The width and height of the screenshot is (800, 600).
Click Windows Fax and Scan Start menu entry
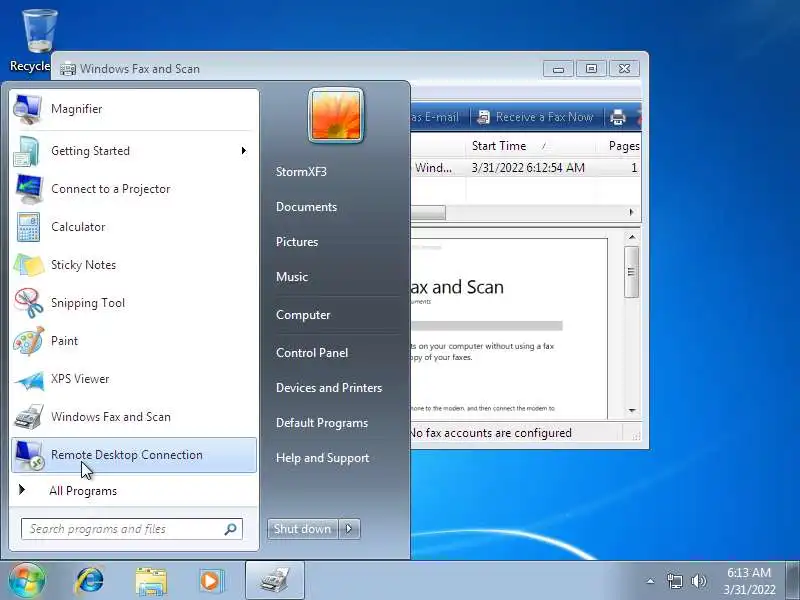coord(134,417)
